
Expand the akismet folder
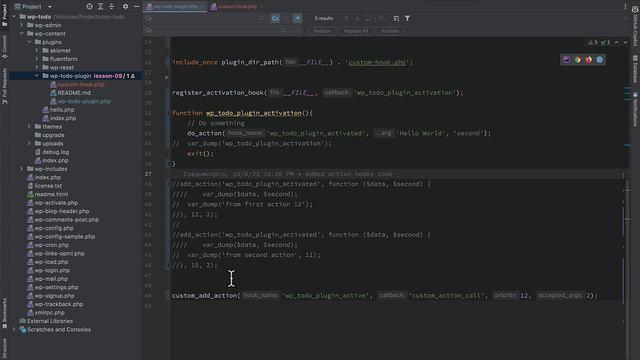37,51
